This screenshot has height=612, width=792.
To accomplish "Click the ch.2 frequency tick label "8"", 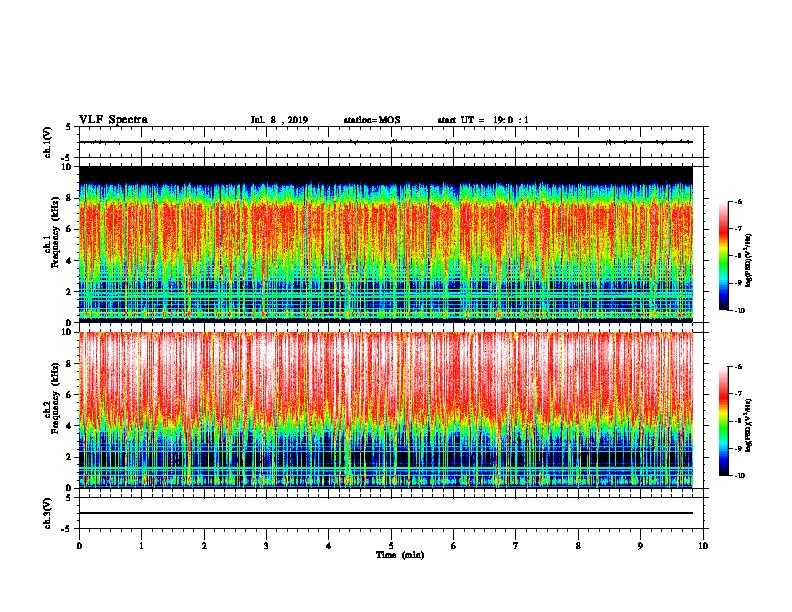I will point(69,364).
